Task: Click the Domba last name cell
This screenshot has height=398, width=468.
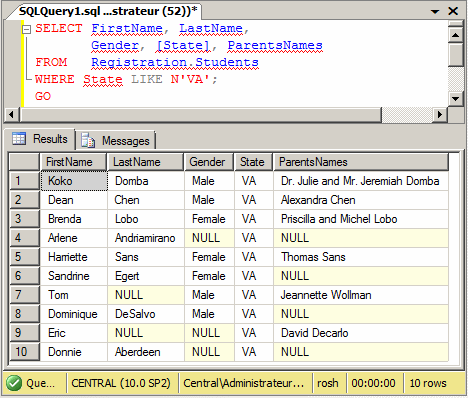Action: (146, 181)
